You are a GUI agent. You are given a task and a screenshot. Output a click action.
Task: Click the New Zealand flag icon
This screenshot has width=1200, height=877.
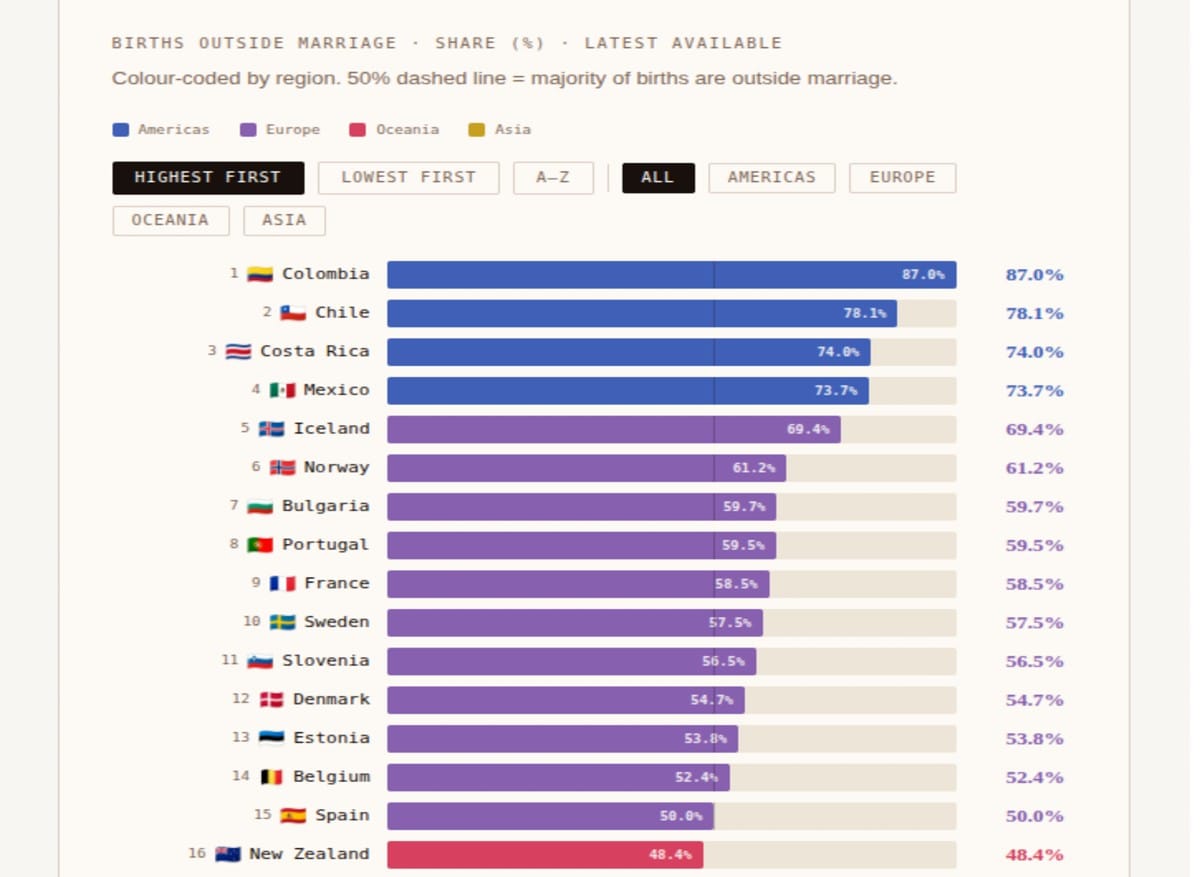tap(228, 854)
